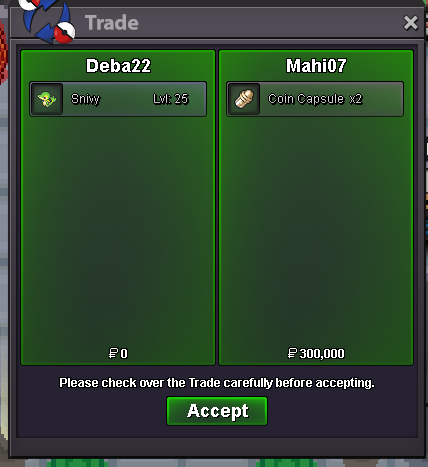This screenshot has width=428, height=467.
Task: Select the Coin Capsule item name
Action: [306, 99]
